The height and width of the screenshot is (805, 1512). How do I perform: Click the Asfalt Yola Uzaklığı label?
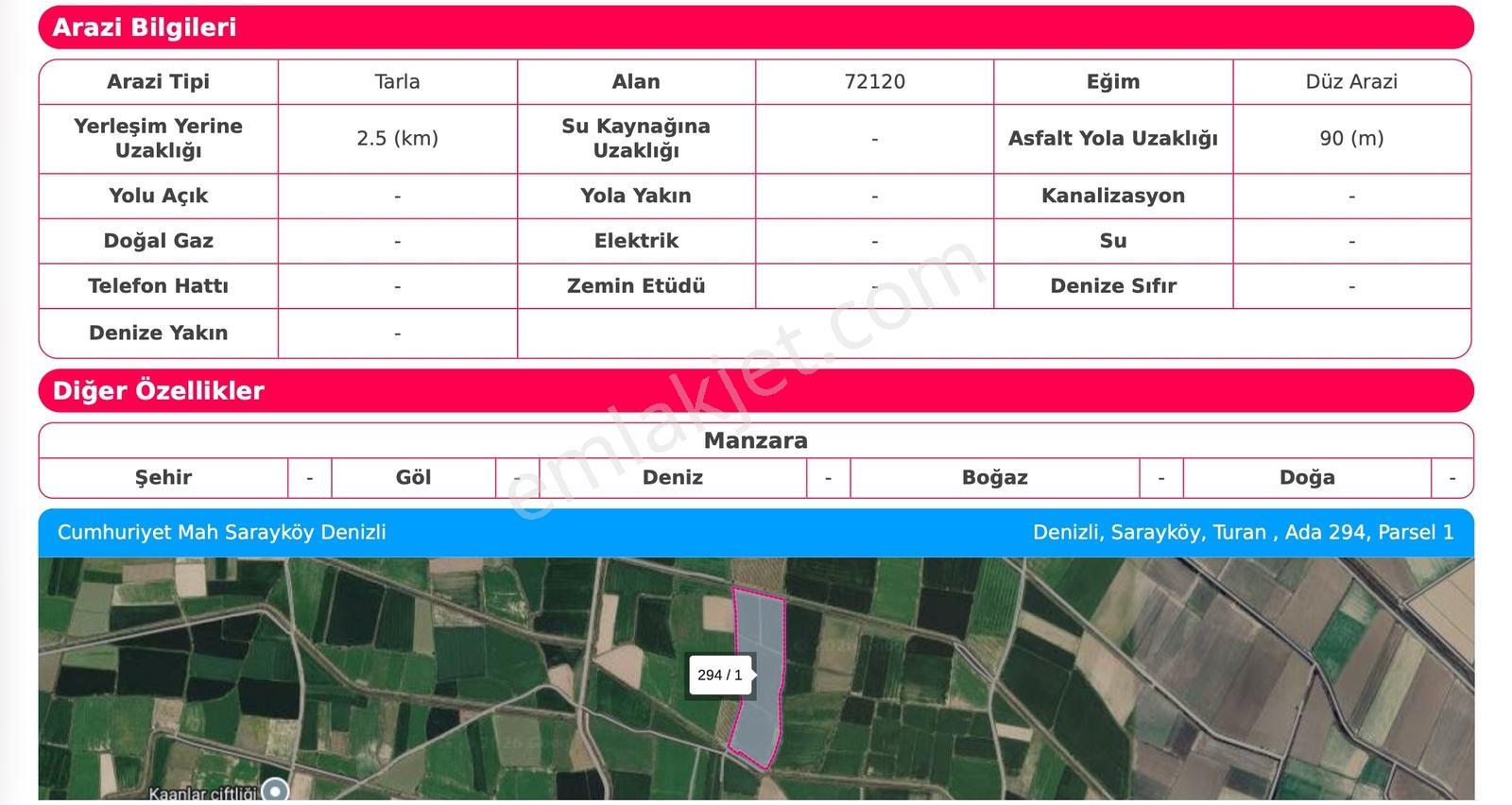(x=1113, y=139)
